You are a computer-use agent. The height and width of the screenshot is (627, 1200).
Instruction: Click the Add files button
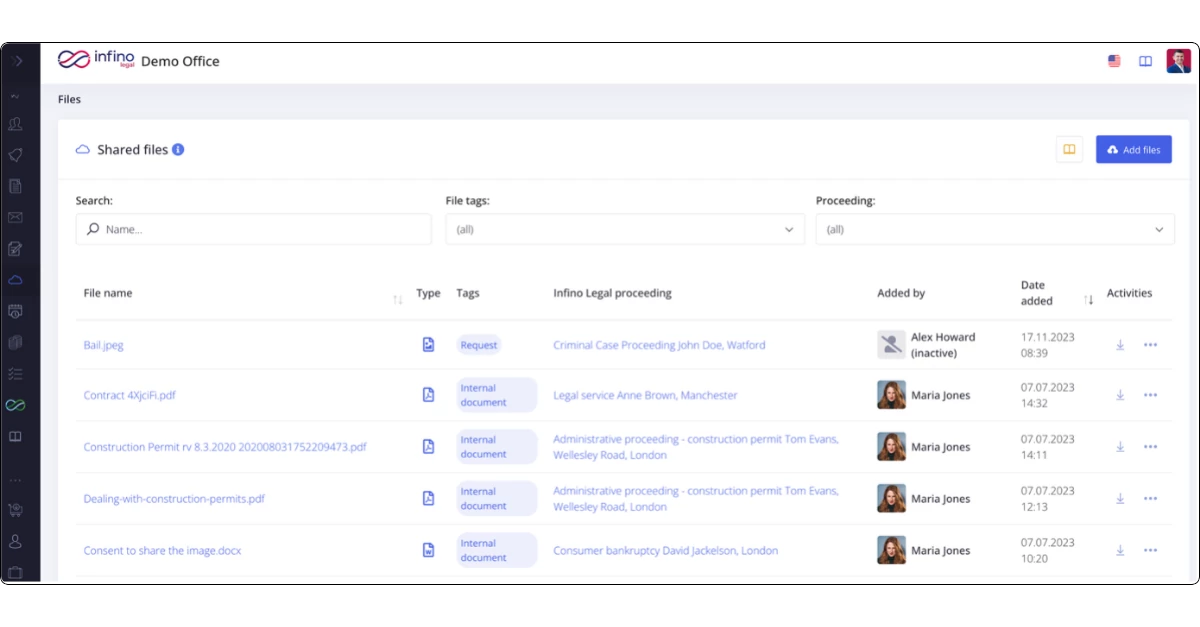click(1133, 150)
